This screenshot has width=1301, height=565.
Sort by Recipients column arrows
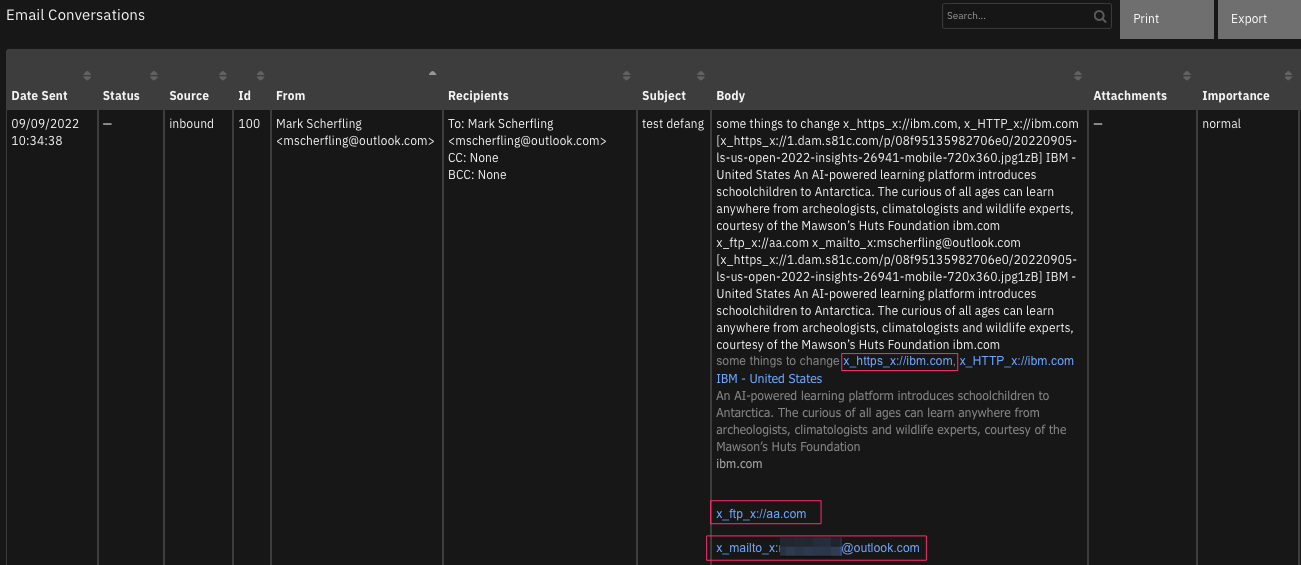(627, 76)
